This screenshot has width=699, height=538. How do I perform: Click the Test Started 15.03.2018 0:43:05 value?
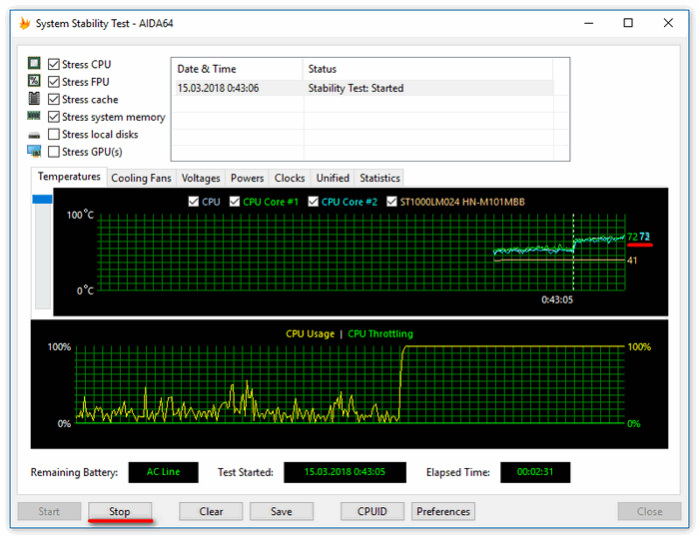pos(345,472)
